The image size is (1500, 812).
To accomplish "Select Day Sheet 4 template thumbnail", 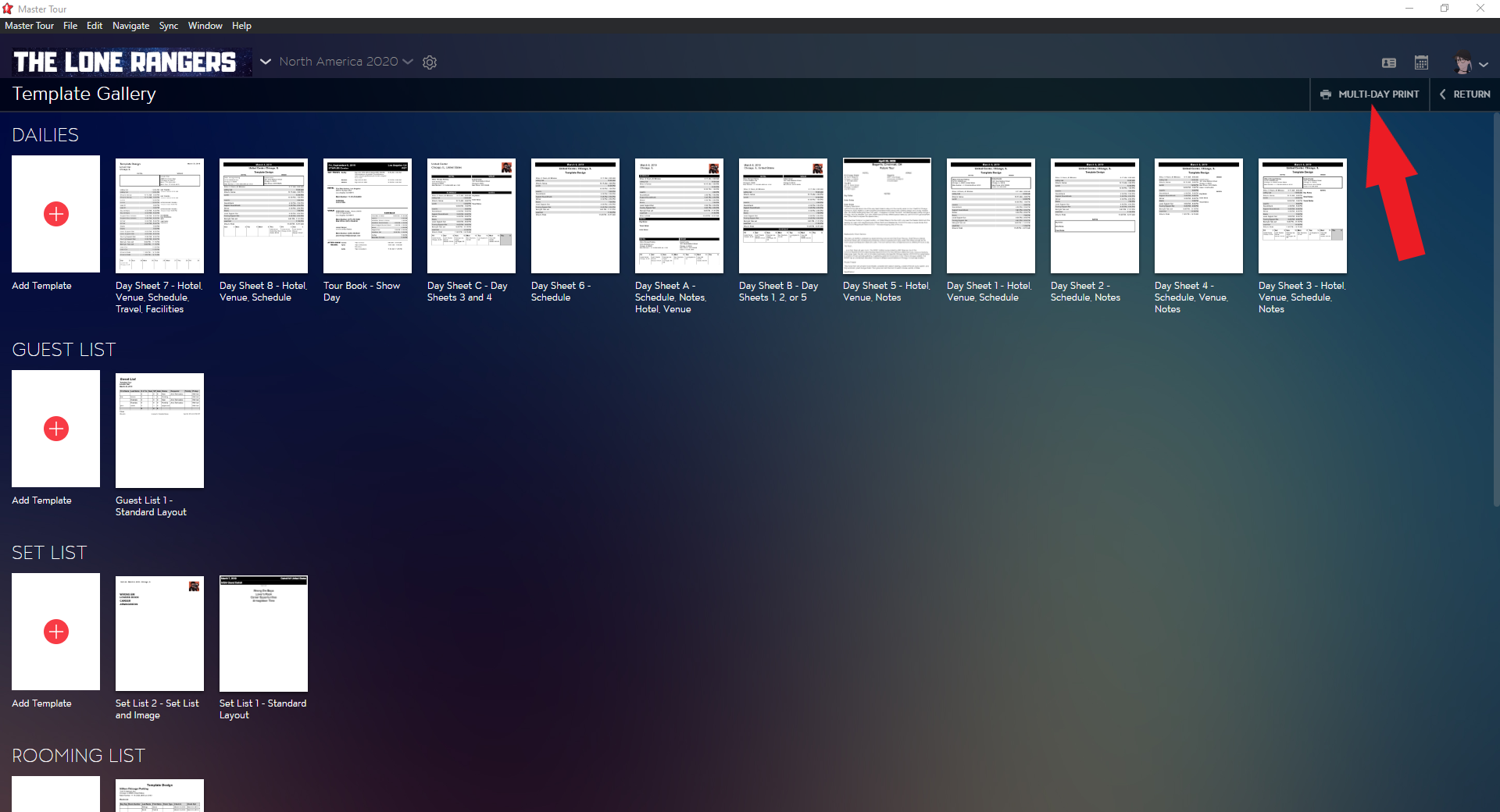I will click(1198, 215).
